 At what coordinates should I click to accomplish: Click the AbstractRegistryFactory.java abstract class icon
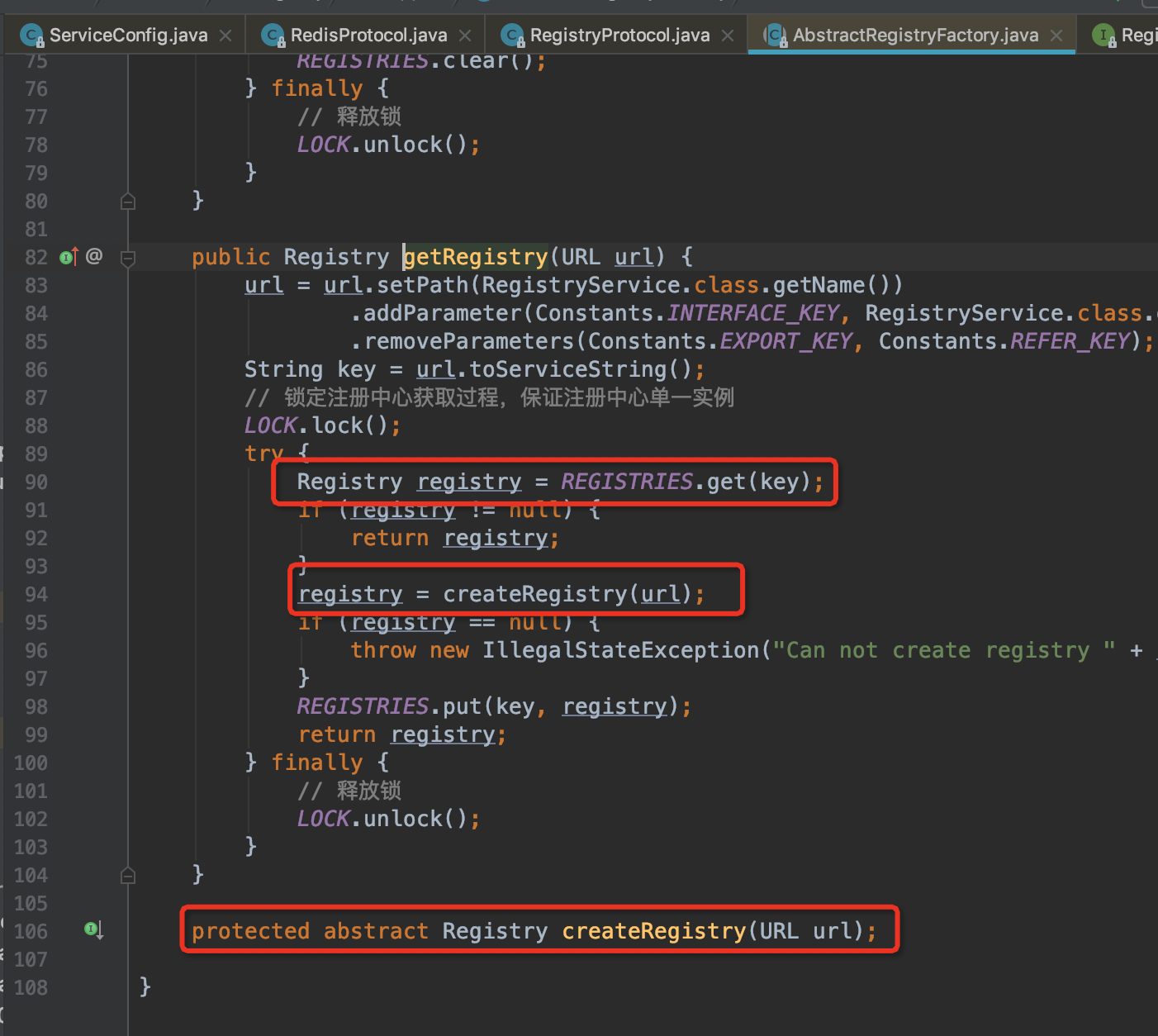pyautogui.click(x=775, y=36)
